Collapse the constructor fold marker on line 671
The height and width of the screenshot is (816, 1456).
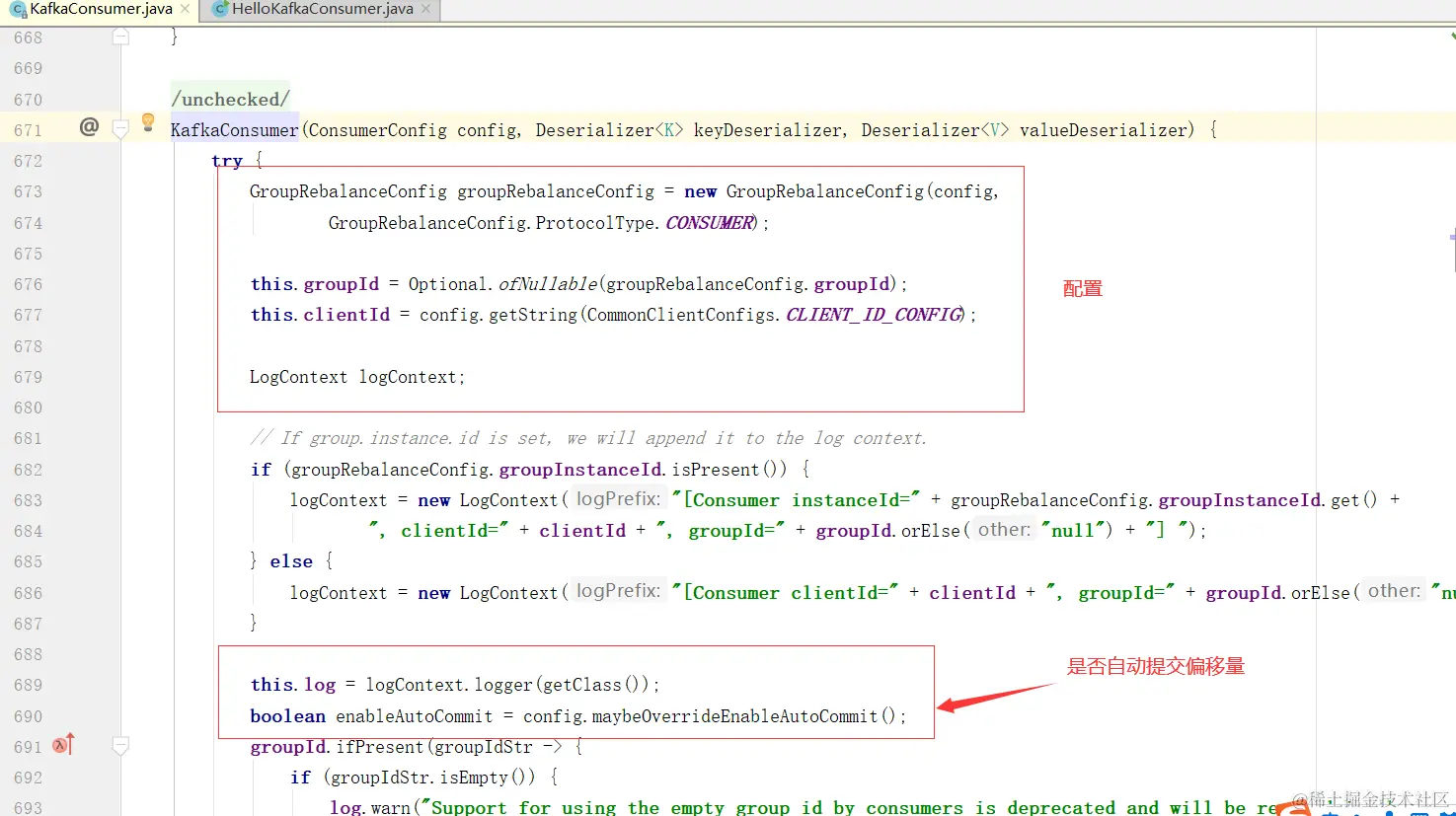pos(120,129)
